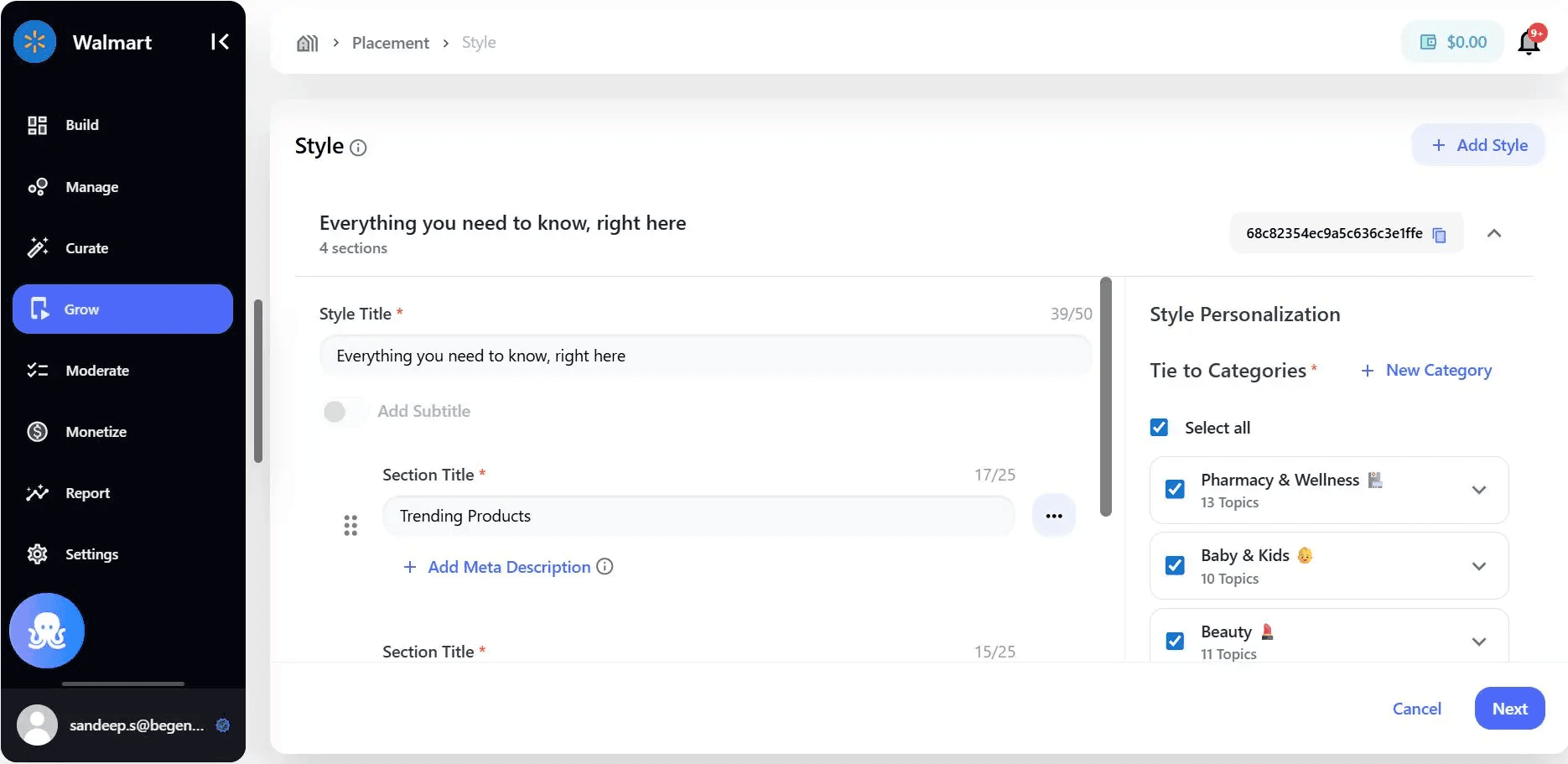This screenshot has width=1568, height=764.
Task: Uncheck the Pharmacy & Wellness checkbox
Action: tap(1176, 489)
